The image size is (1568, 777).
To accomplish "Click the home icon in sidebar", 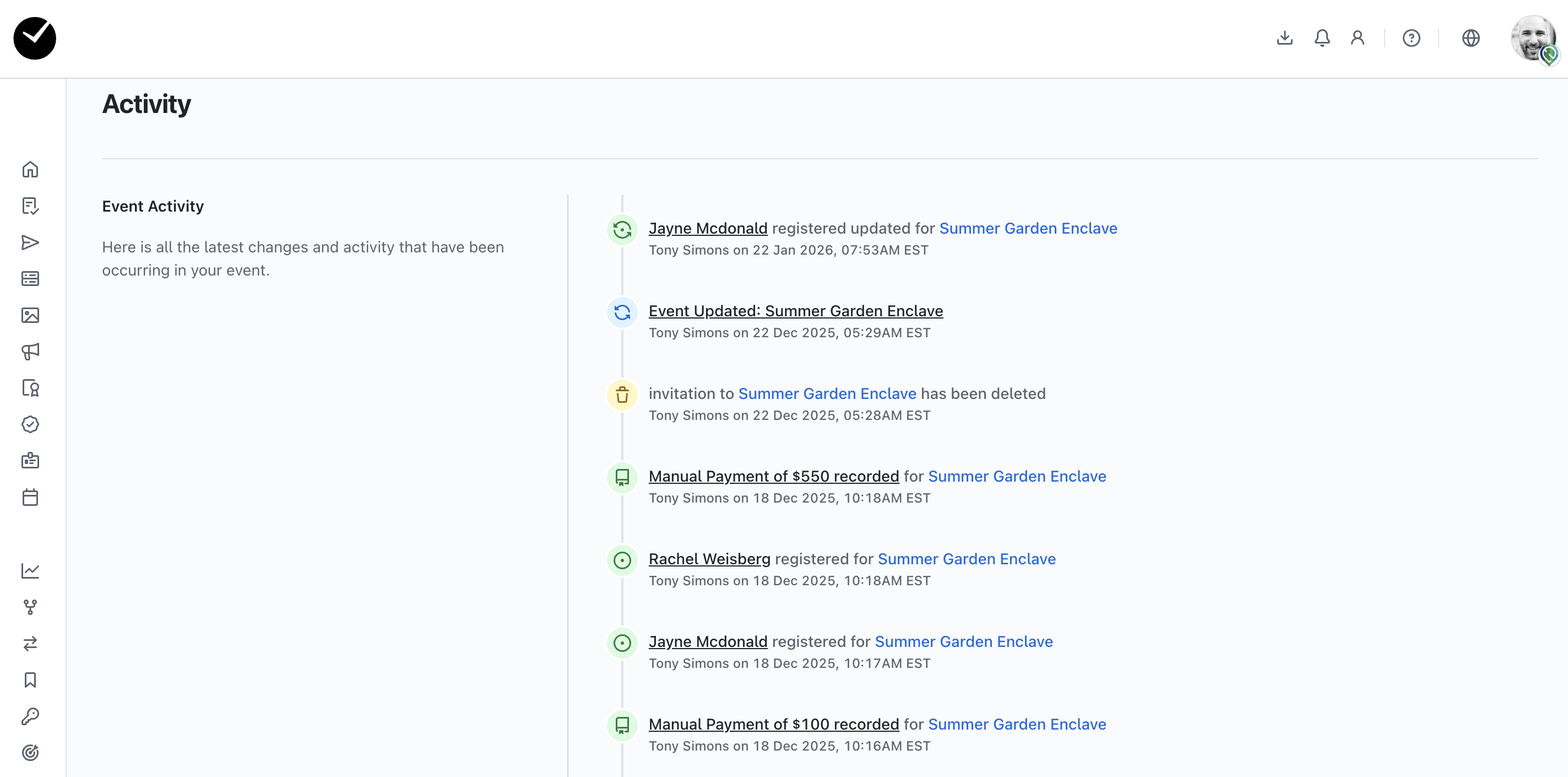I will (30, 169).
